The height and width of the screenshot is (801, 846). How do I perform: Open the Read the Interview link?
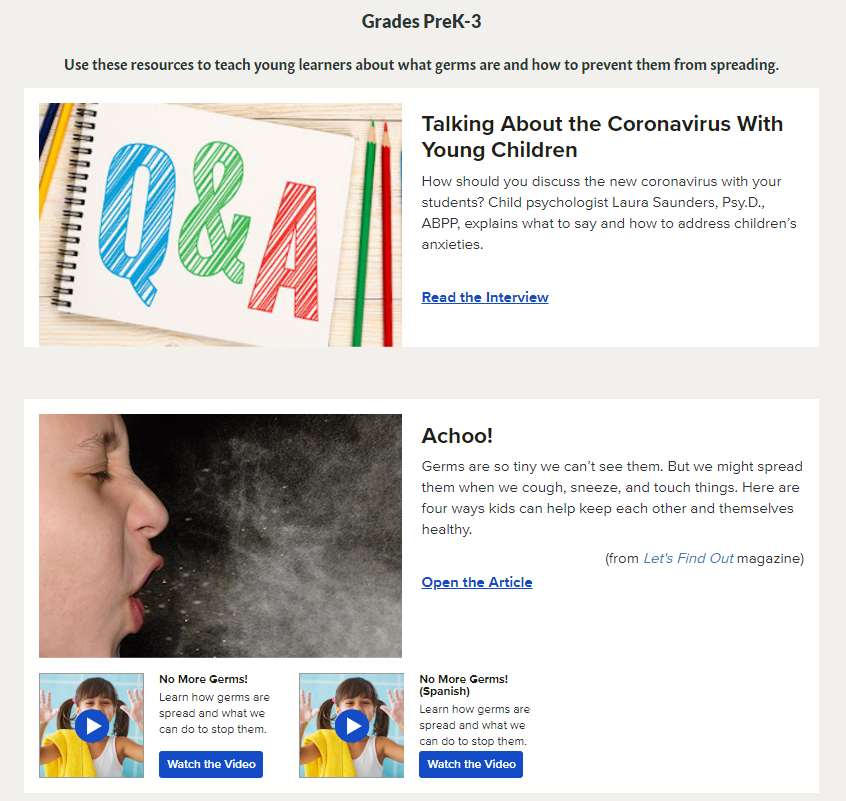coord(485,297)
